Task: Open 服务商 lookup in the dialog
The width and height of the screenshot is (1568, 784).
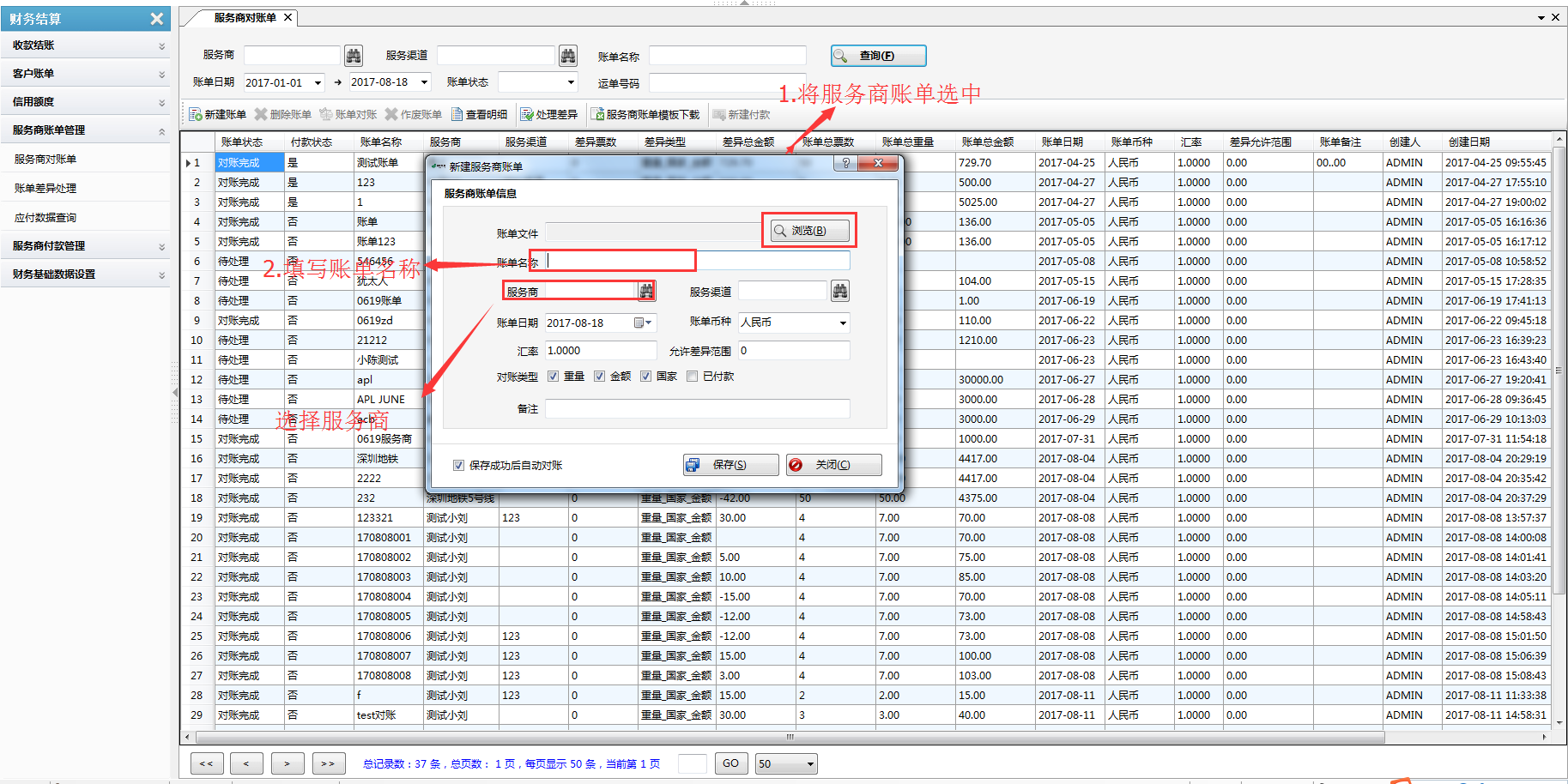Action: pyautogui.click(x=646, y=292)
